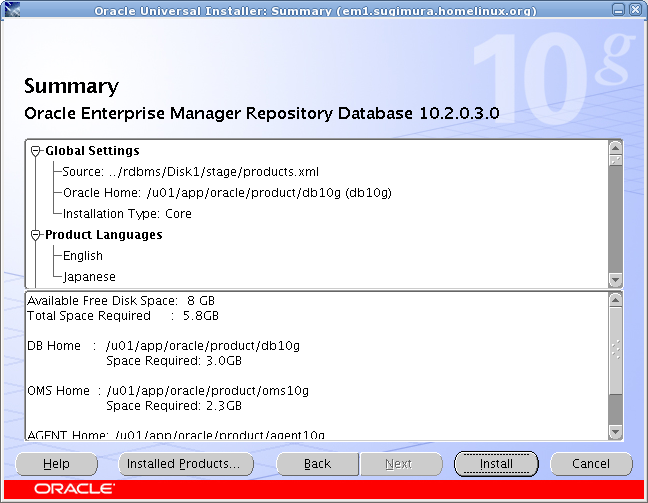This screenshot has height=503, width=648.
Task: Select the Global Settings tree heading
Action: click(92, 150)
